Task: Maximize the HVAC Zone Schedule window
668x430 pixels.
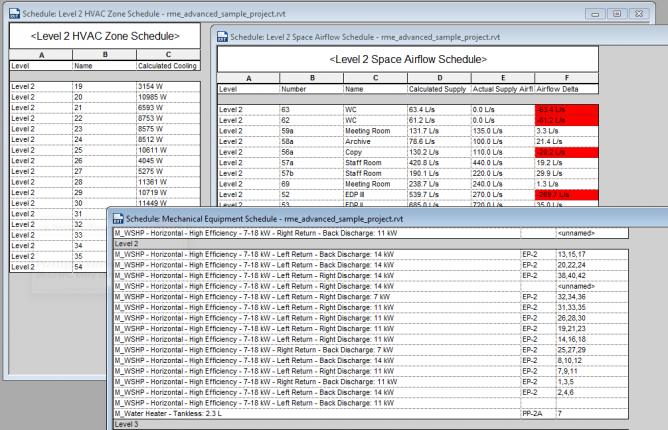Action: (x=617, y=14)
